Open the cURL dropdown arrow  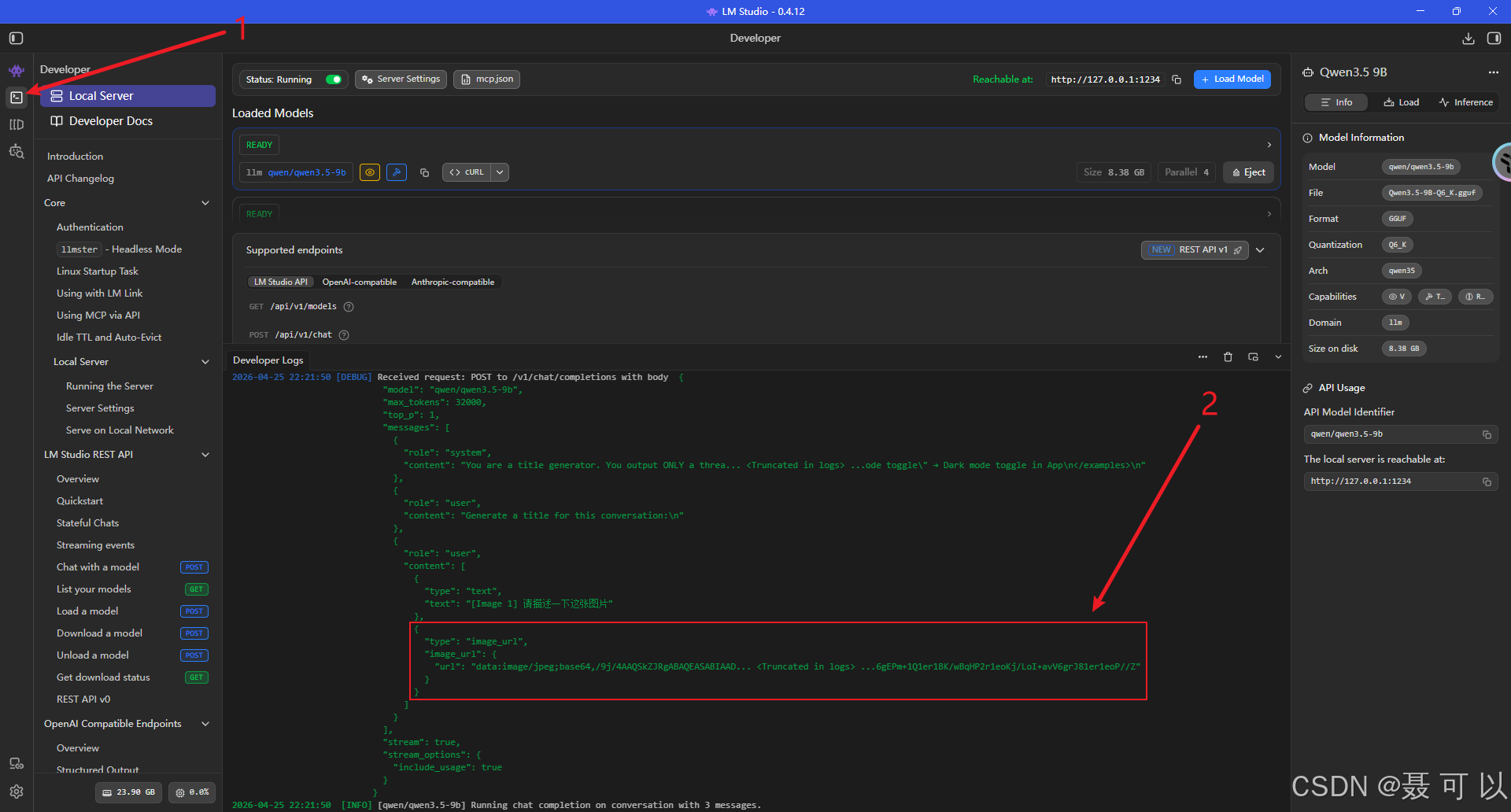500,172
